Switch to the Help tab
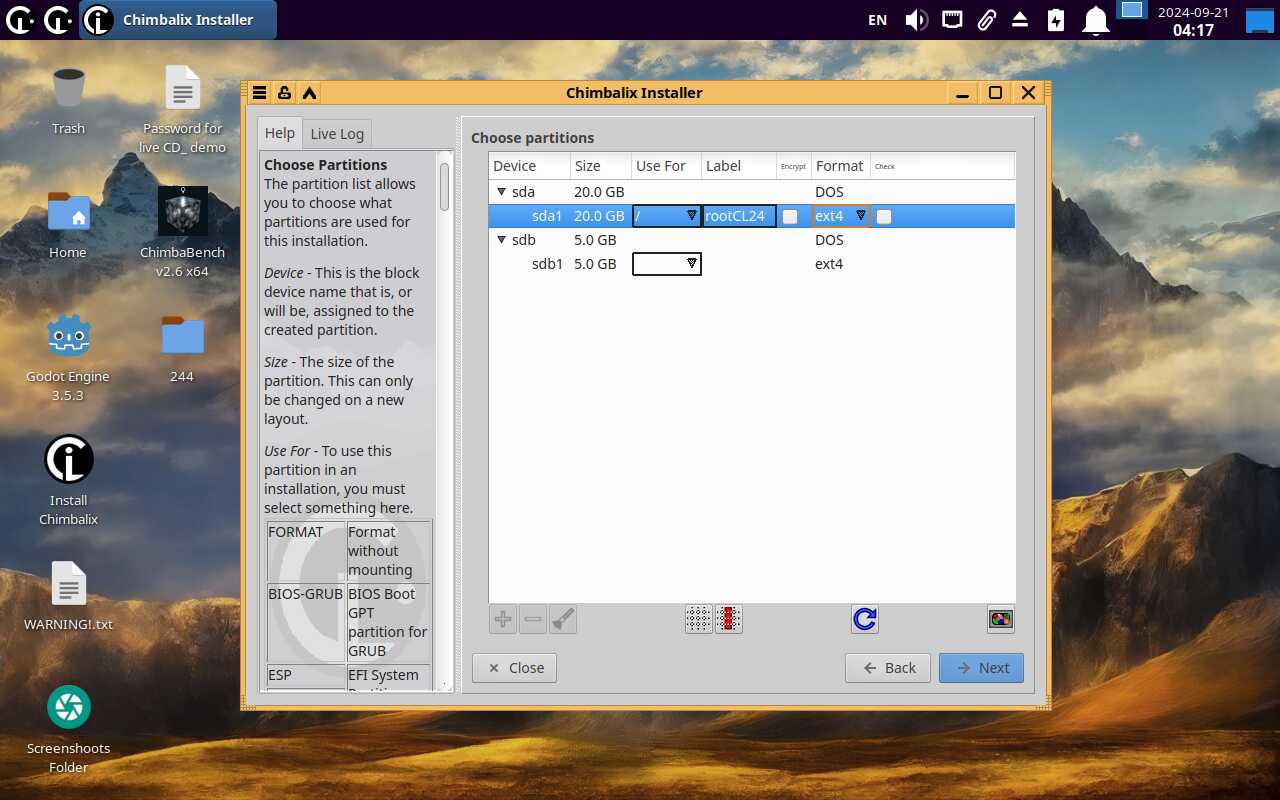The height and width of the screenshot is (800, 1280). pyautogui.click(x=280, y=133)
